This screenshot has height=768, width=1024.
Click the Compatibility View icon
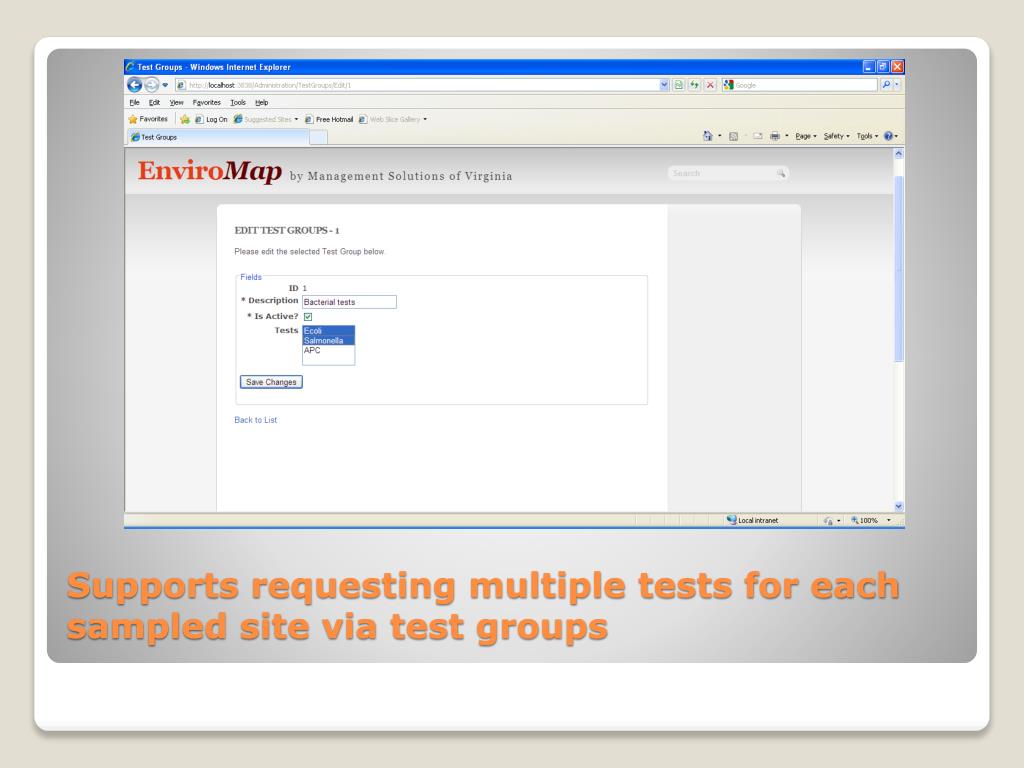[x=679, y=85]
